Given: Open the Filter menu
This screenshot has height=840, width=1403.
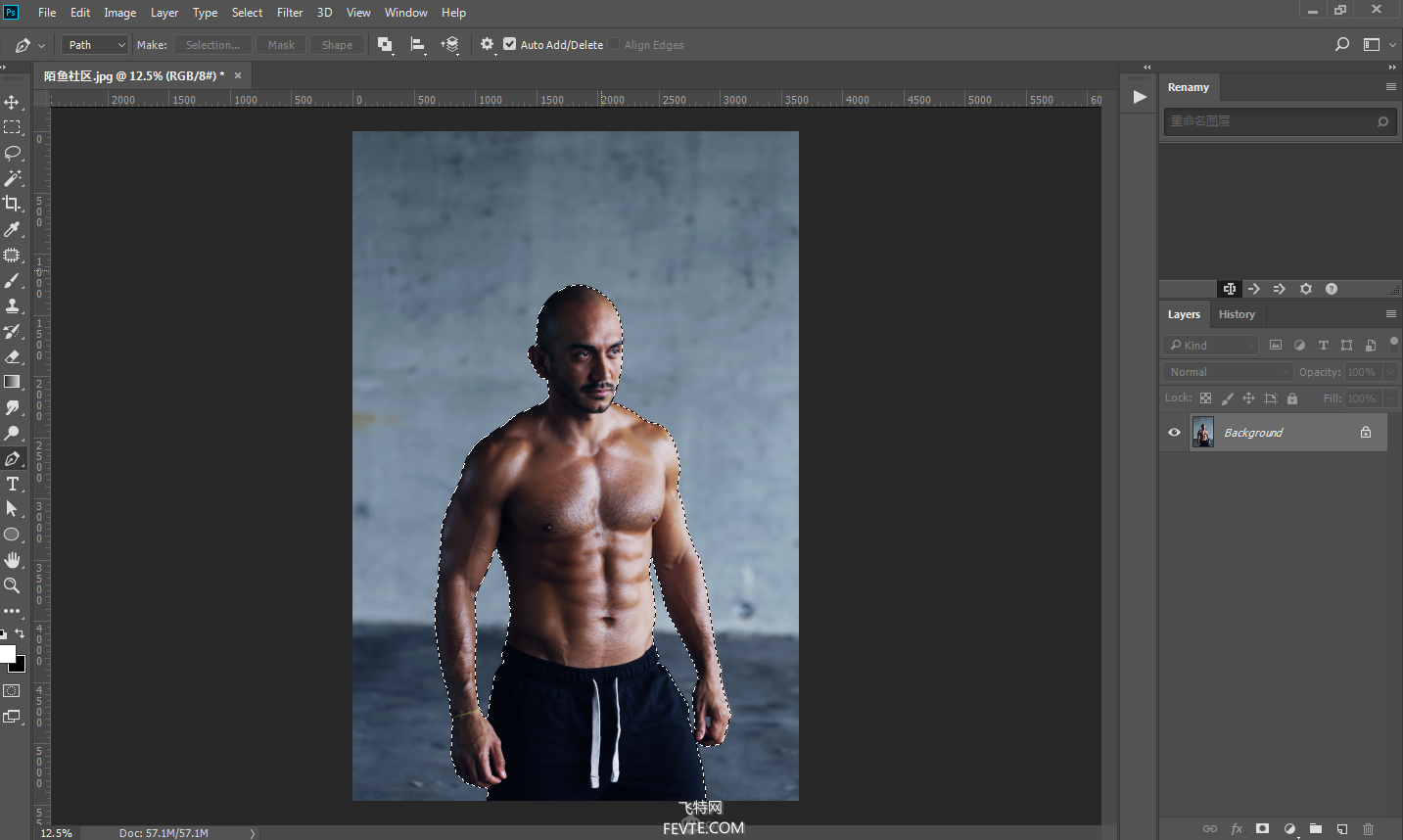Looking at the screenshot, I should click(290, 13).
